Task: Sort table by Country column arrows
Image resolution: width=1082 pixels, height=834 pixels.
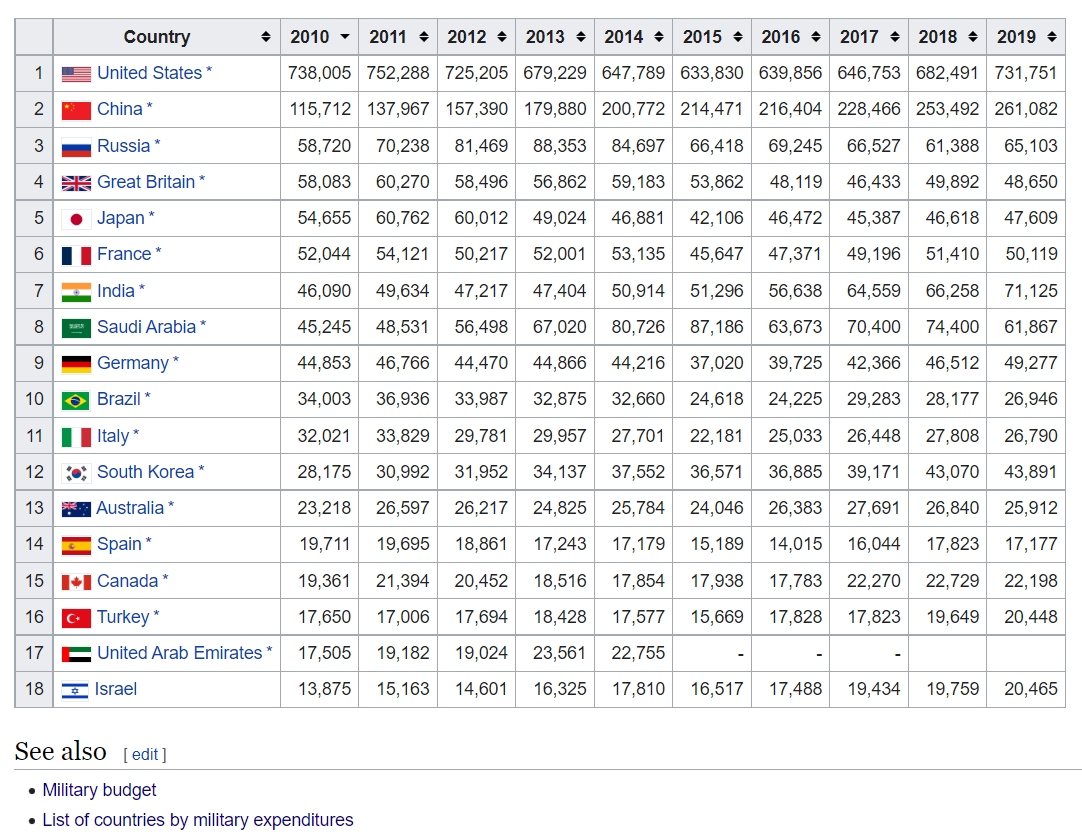Action: pyautogui.click(x=266, y=37)
